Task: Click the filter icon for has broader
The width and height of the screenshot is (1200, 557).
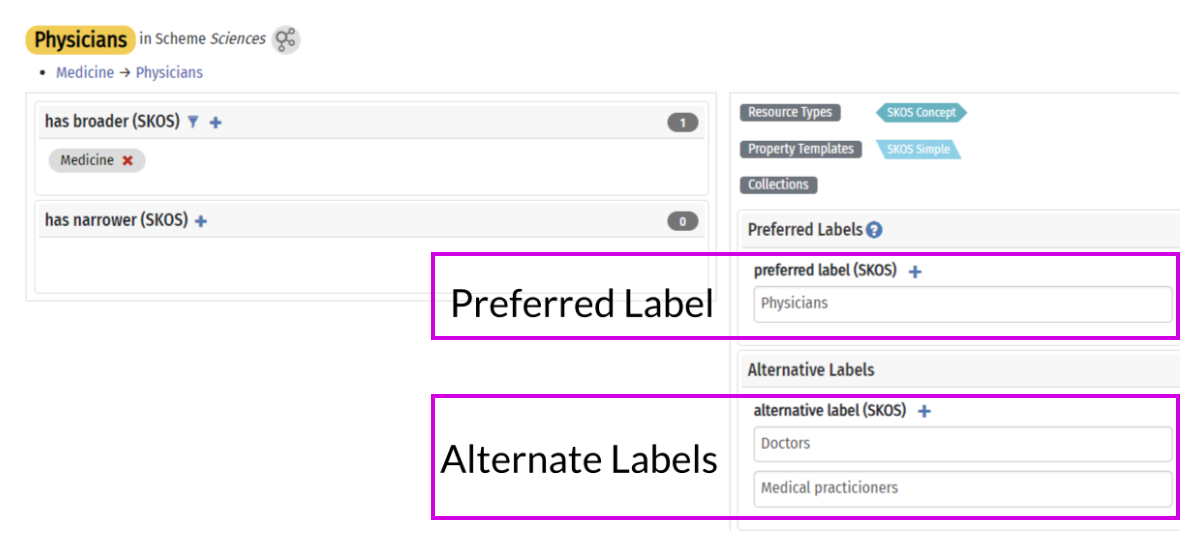Action: coord(193,122)
